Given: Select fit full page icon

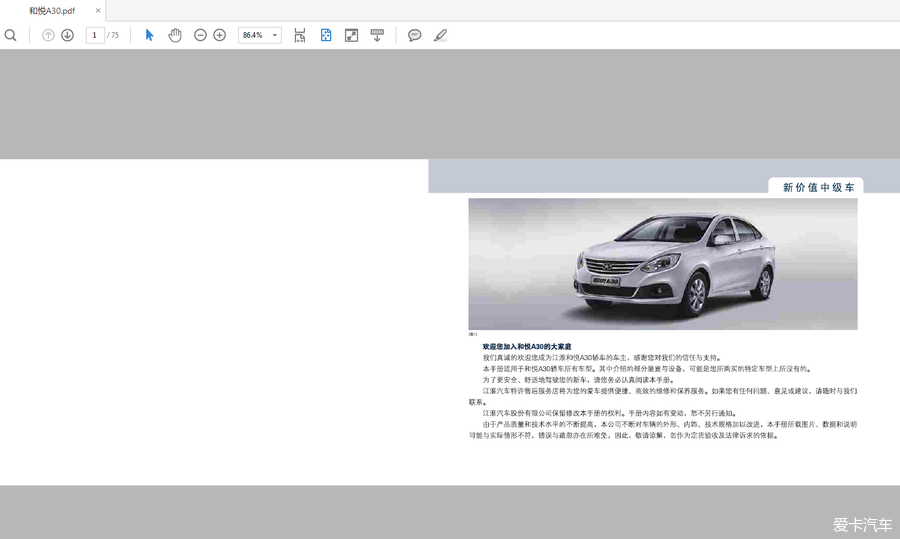Looking at the screenshot, I should [x=325, y=36].
